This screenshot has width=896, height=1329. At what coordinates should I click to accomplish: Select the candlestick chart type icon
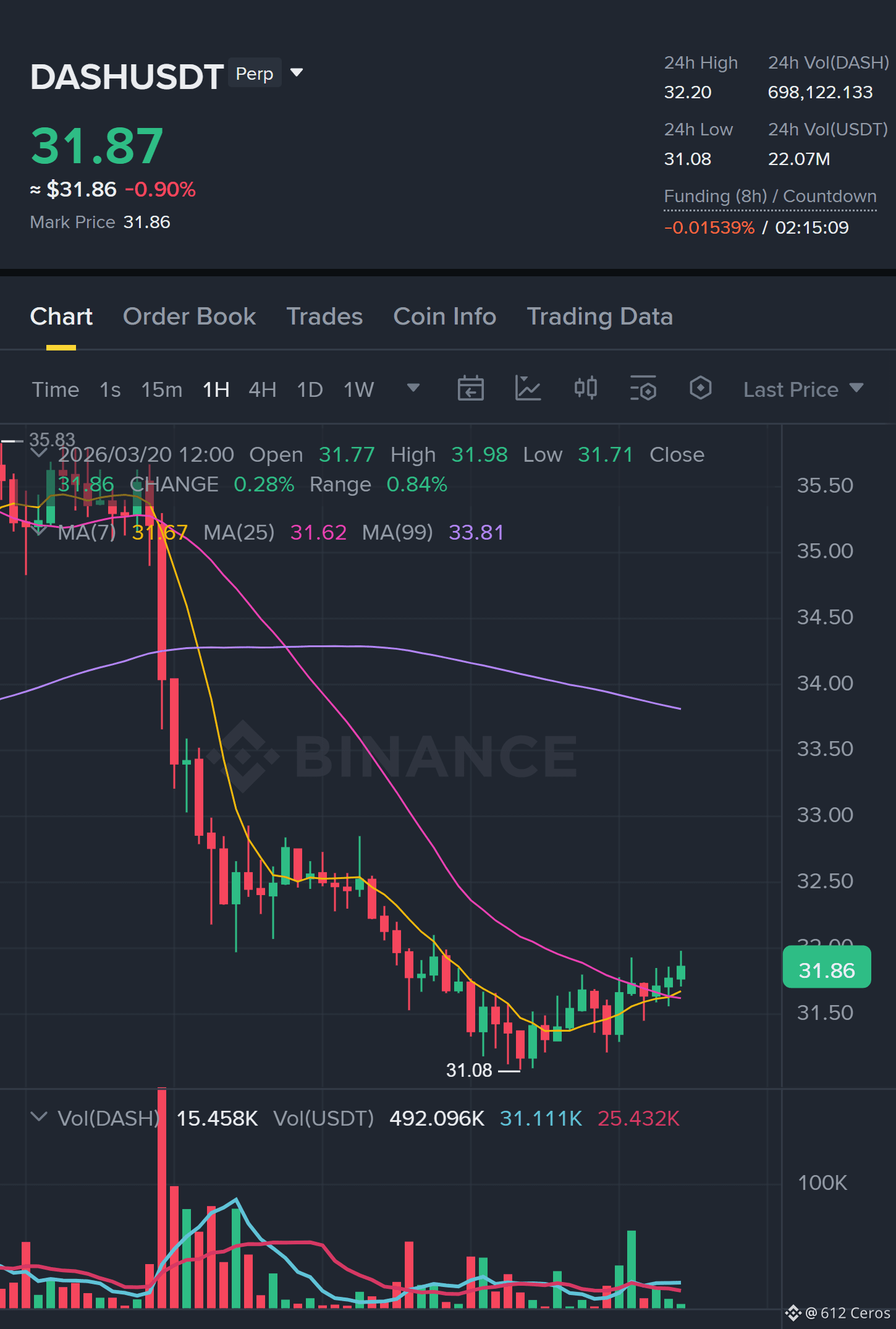click(x=585, y=389)
